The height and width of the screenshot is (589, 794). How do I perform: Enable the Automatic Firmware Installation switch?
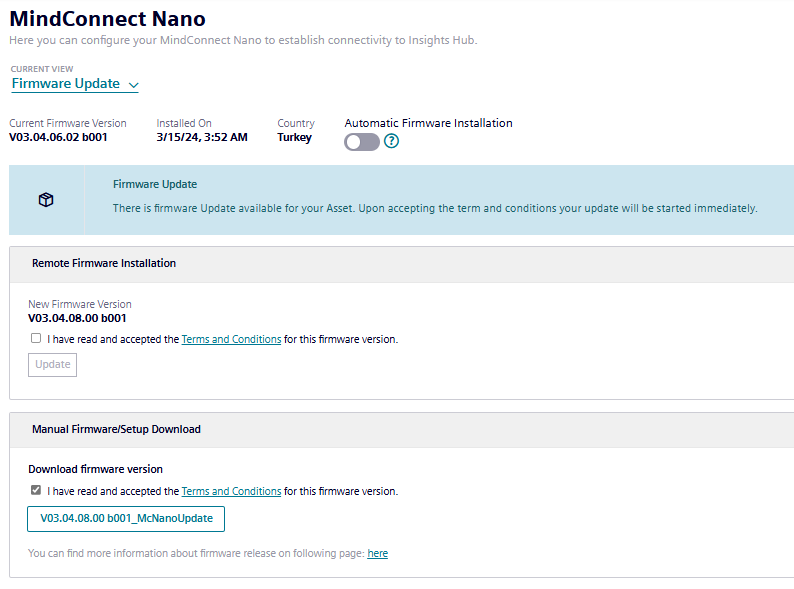coord(362,142)
